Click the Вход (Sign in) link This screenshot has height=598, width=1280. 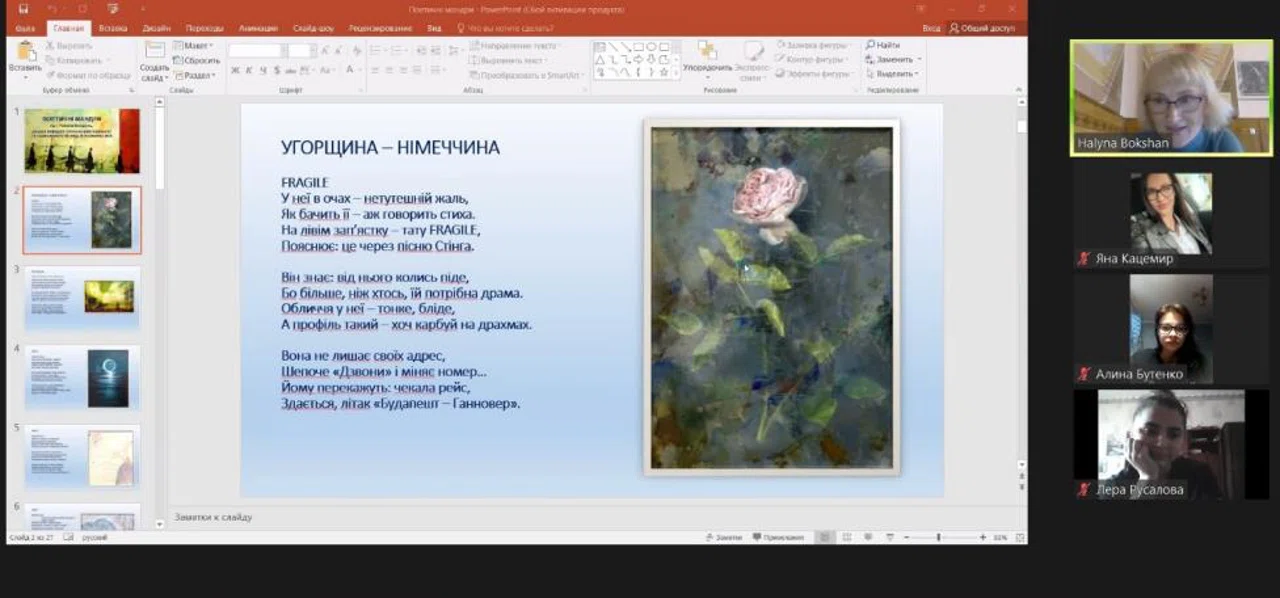[x=931, y=28]
